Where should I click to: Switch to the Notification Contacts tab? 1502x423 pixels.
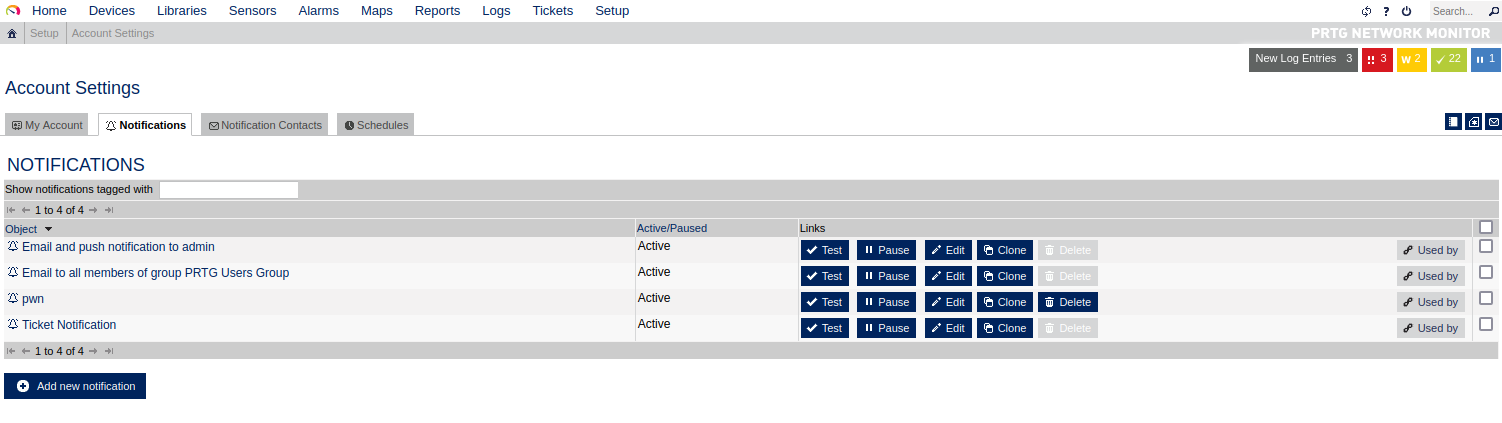pyautogui.click(x=264, y=125)
